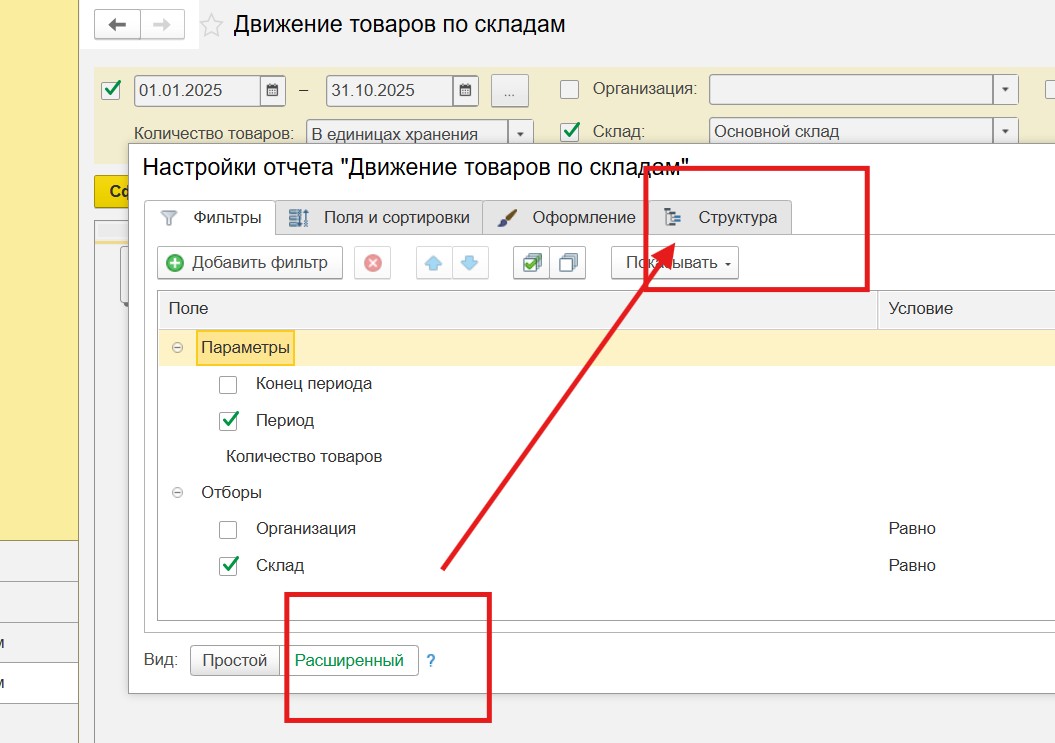Open the Склад dropdown showing Основной склад
Viewport: 1055px width, 743px height.
click(1003, 129)
